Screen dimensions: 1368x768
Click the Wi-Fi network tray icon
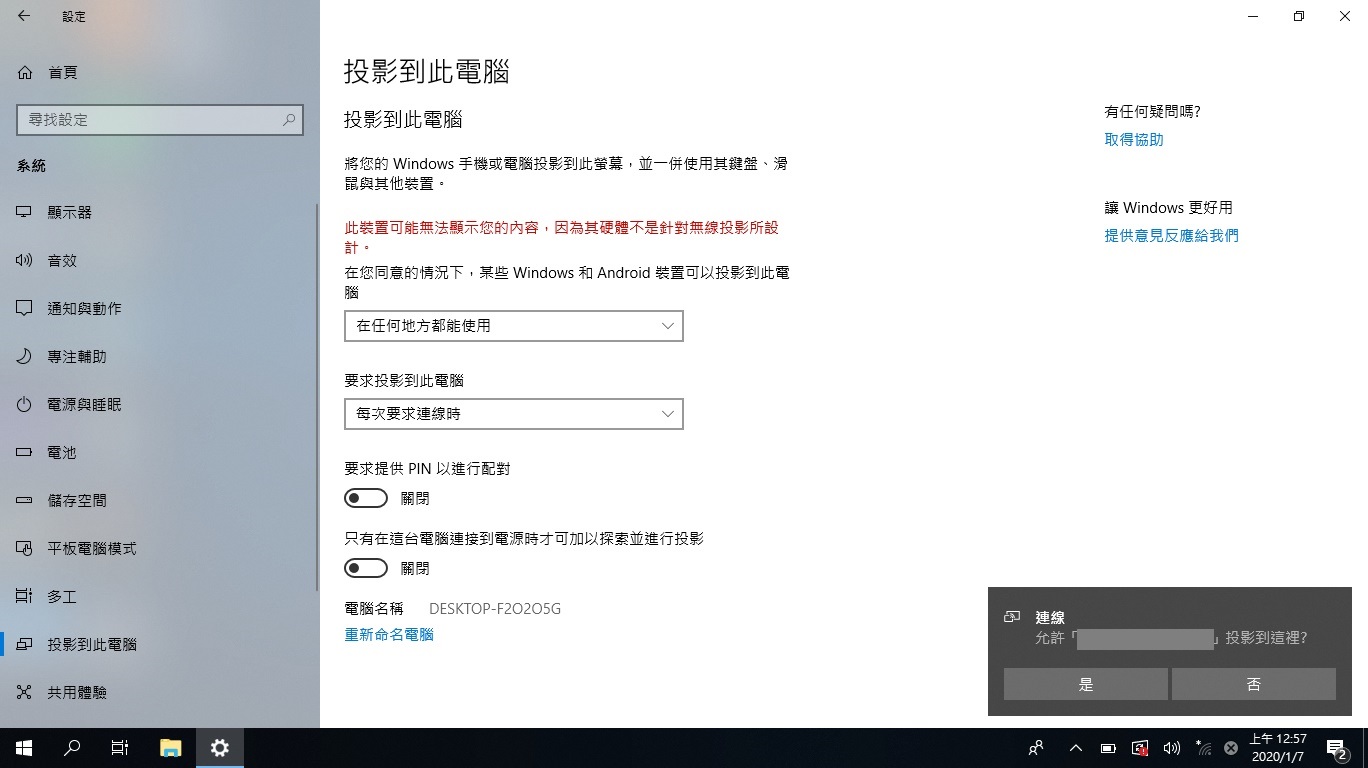pos(1203,748)
